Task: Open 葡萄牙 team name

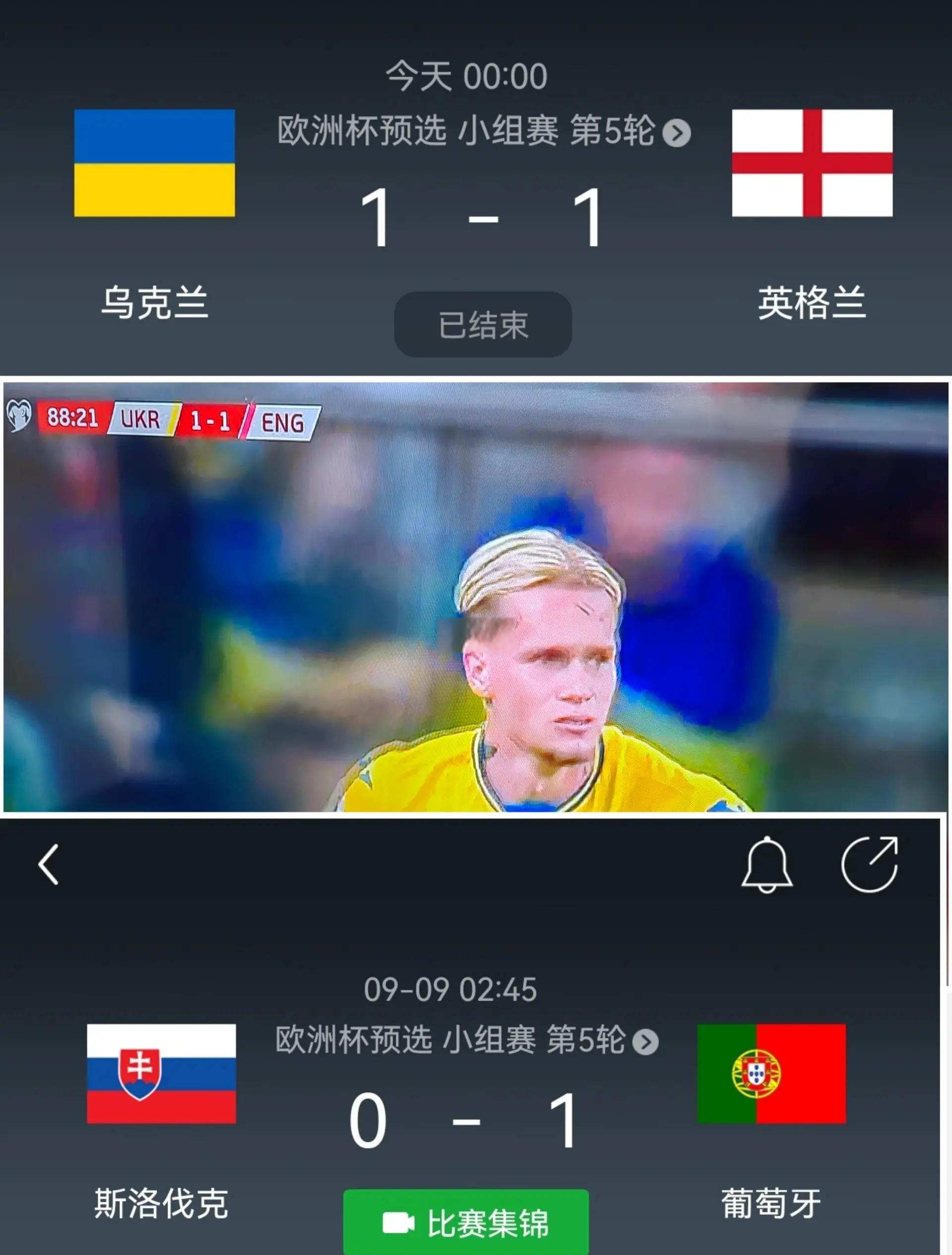Action: point(771,1203)
